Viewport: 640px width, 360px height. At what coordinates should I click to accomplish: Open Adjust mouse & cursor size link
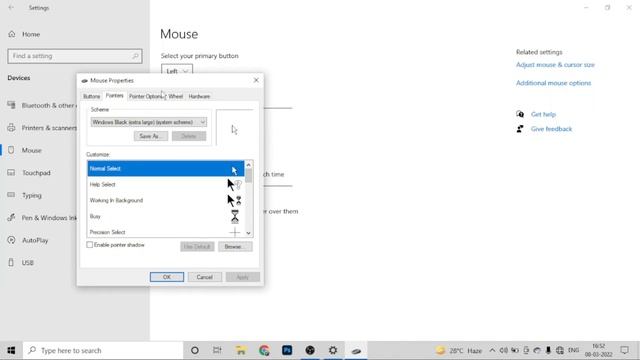(x=555, y=65)
